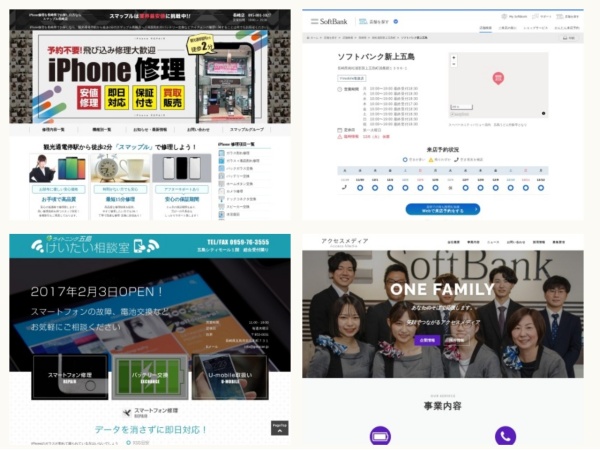Open the 'お知らせ・最新情報' nav menu item
The height and width of the screenshot is (450, 600).
(x=150, y=130)
